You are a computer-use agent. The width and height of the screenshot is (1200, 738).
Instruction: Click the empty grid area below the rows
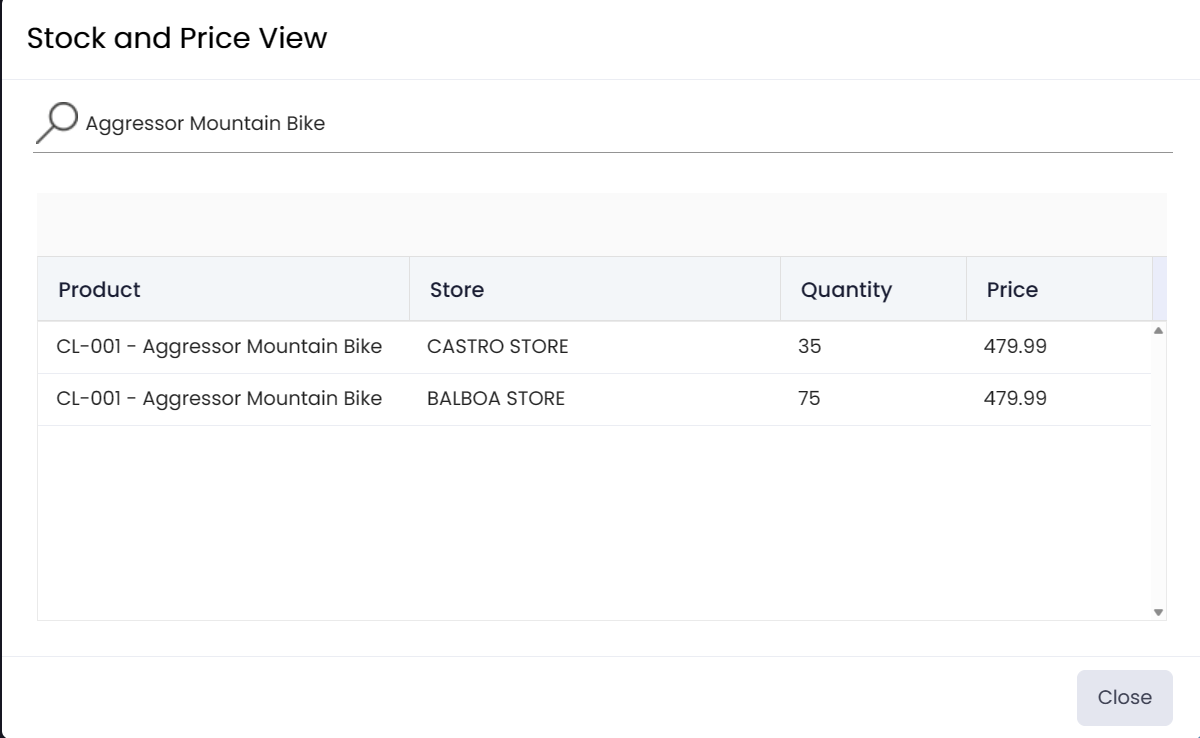pos(594,520)
